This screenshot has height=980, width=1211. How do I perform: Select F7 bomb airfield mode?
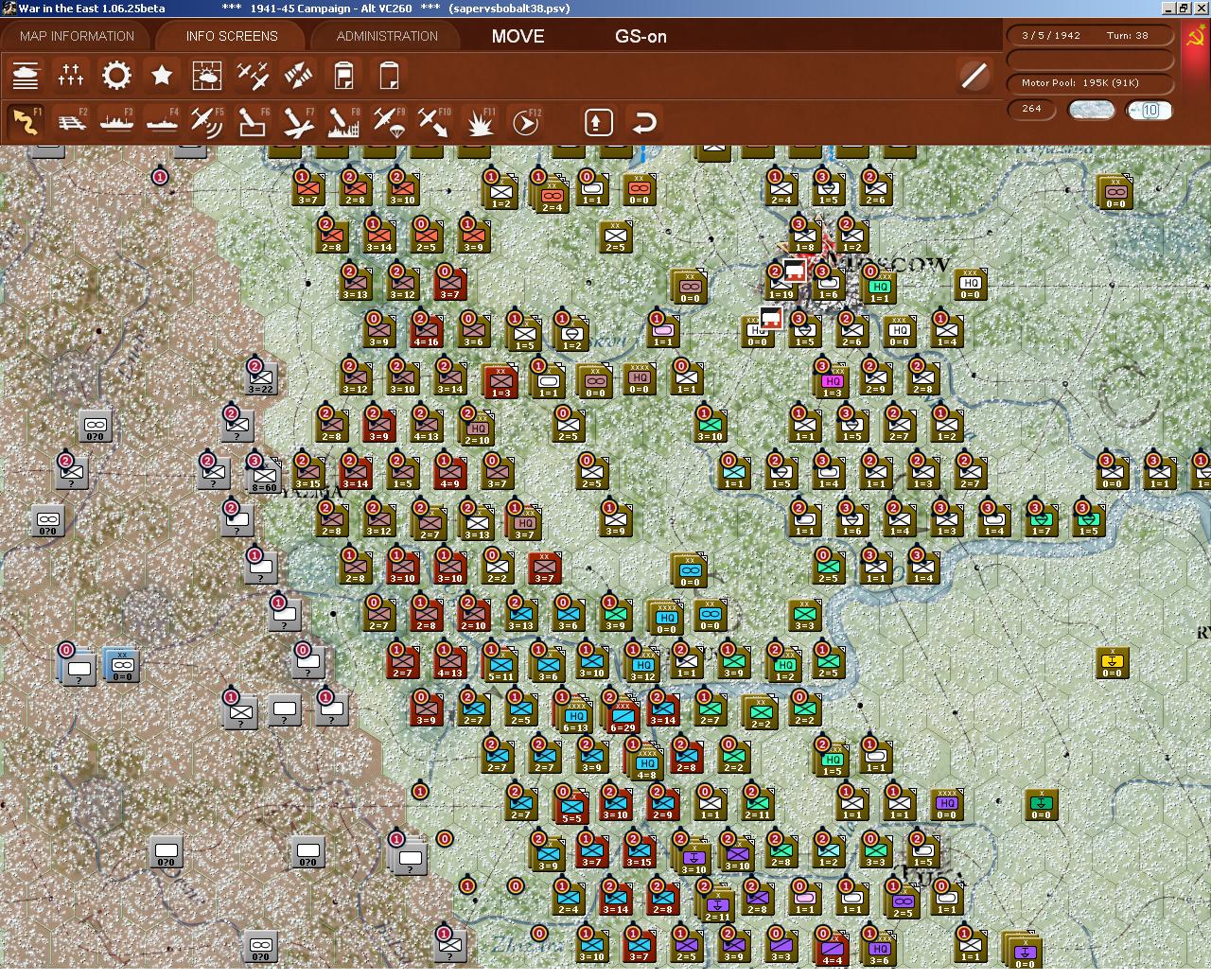(298, 122)
